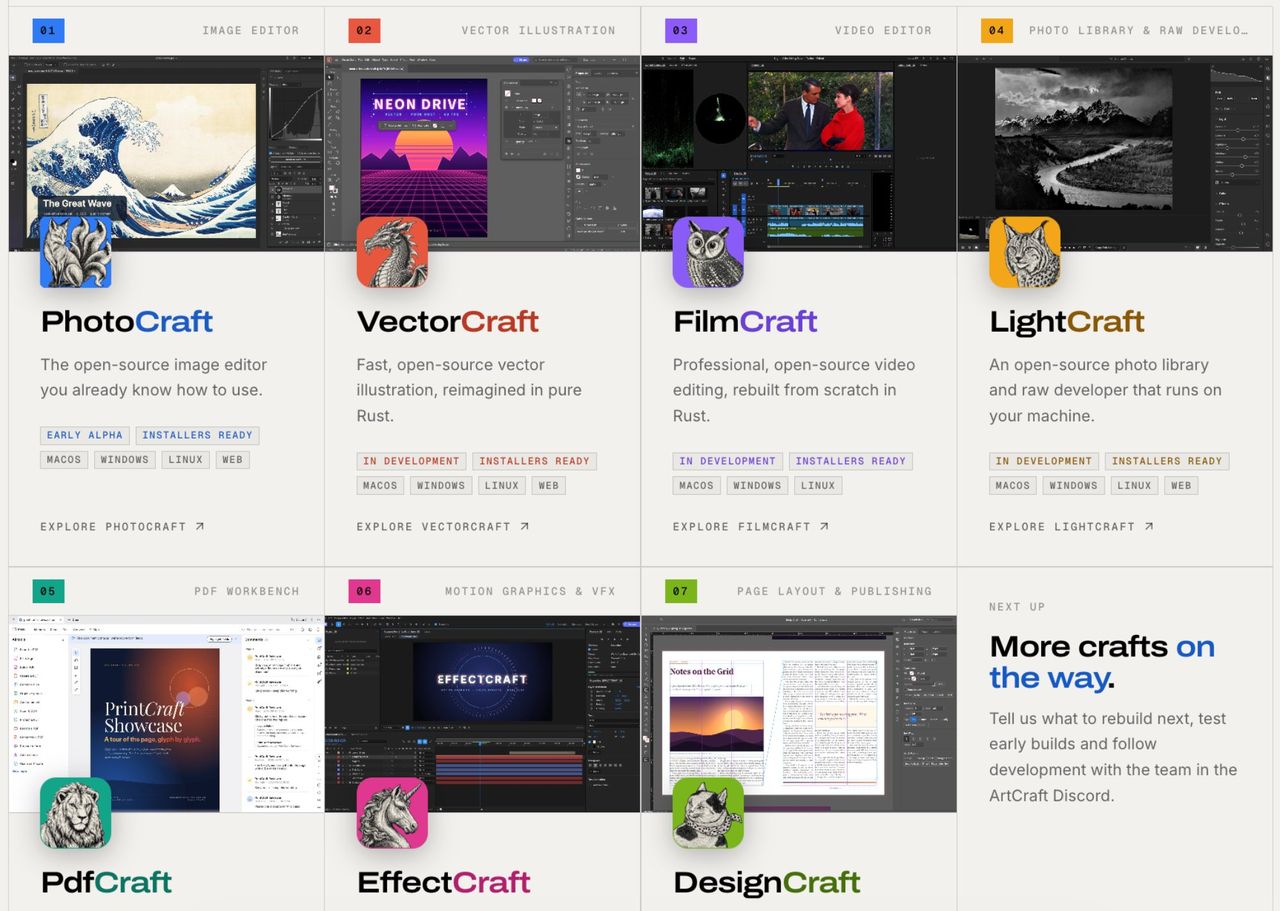Viewport: 1280px width, 911px height.
Task: Click the red 02 number badge
Action: (364, 30)
